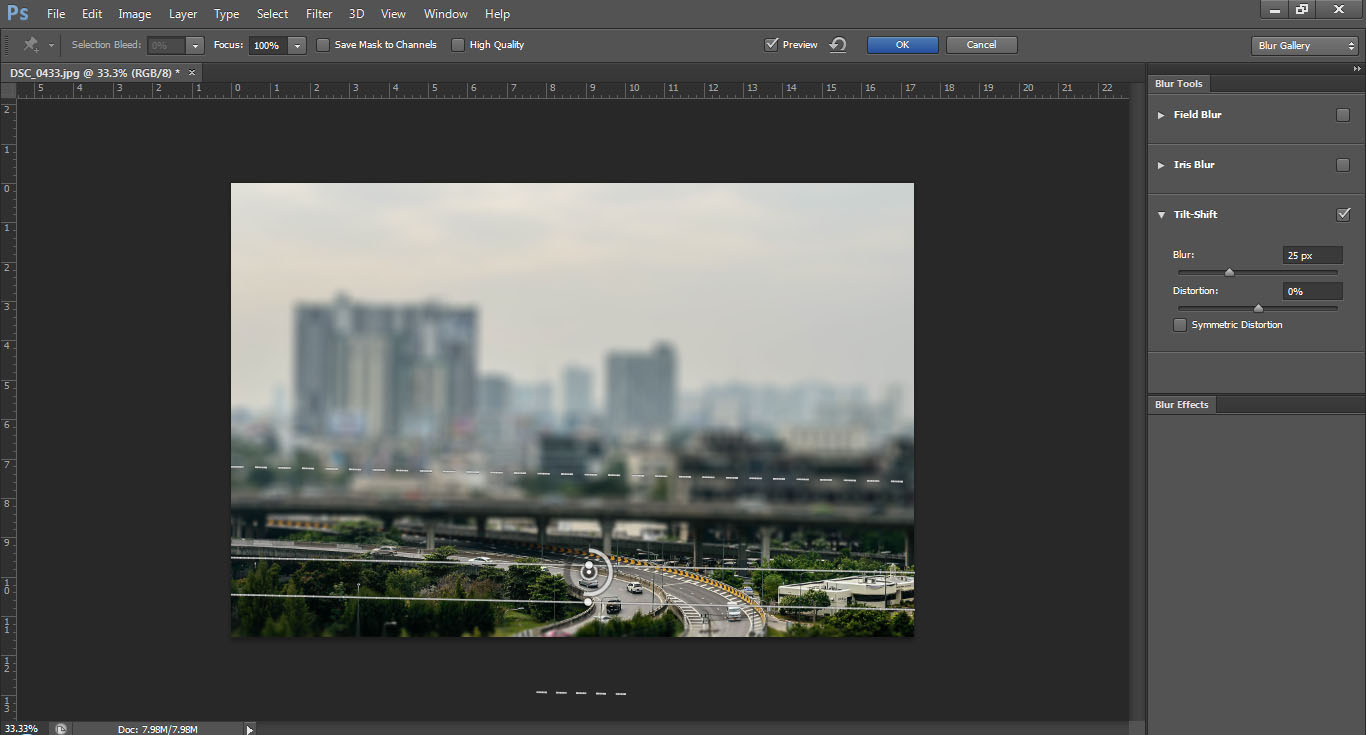Switch to the Blur Effects tab
The height and width of the screenshot is (735, 1366).
click(x=1181, y=404)
